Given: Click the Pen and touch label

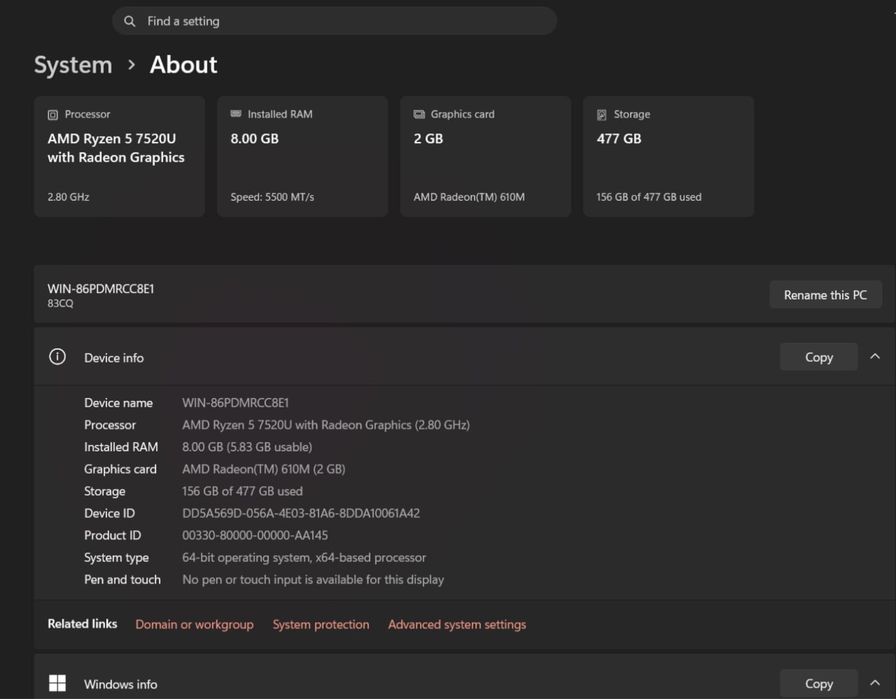Looking at the screenshot, I should 122,580.
